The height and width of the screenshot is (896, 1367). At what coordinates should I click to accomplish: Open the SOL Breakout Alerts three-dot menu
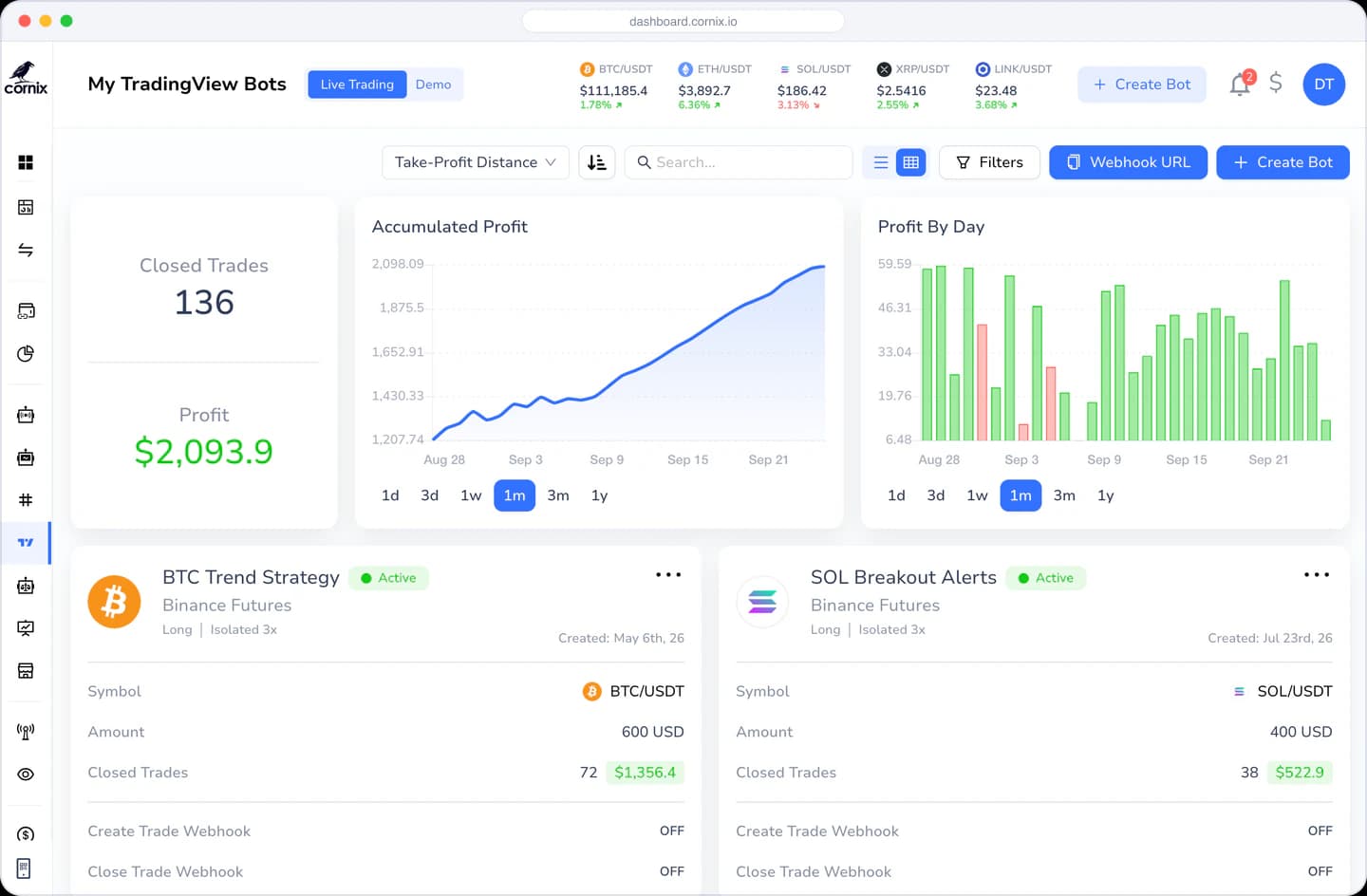click(1317, 575)
